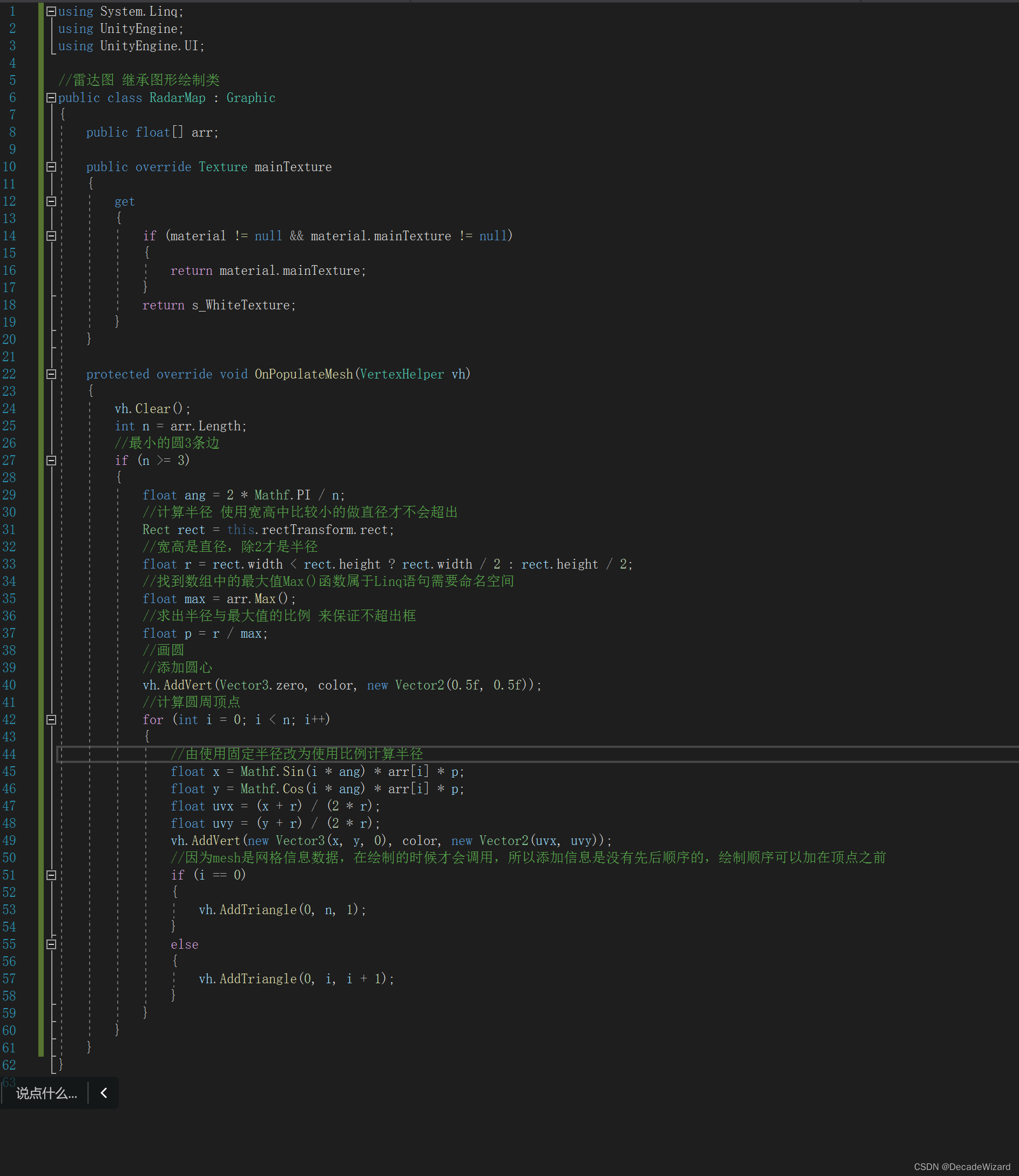The image size is (1019, 1176).
Task: Click arr.Max() call on line 35
Action: click(x=258, y=599)
